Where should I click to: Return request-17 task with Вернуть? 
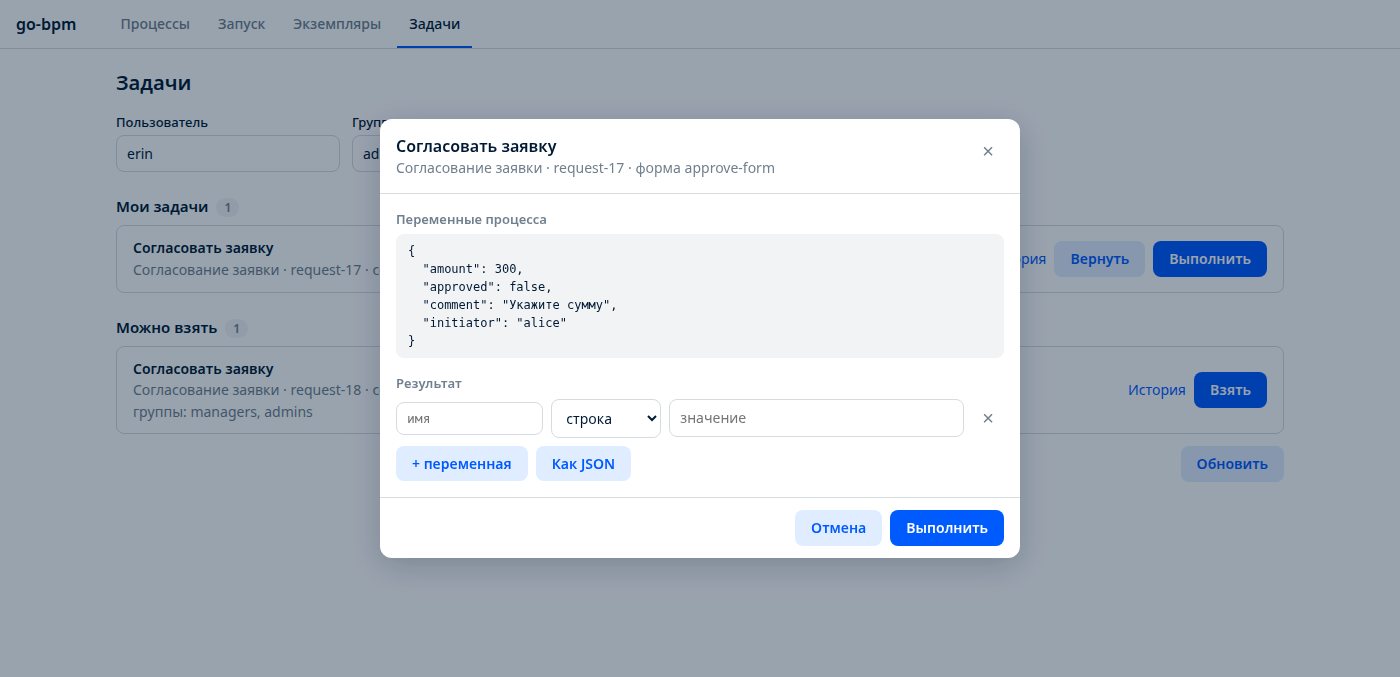click(x=1100, y=259)
